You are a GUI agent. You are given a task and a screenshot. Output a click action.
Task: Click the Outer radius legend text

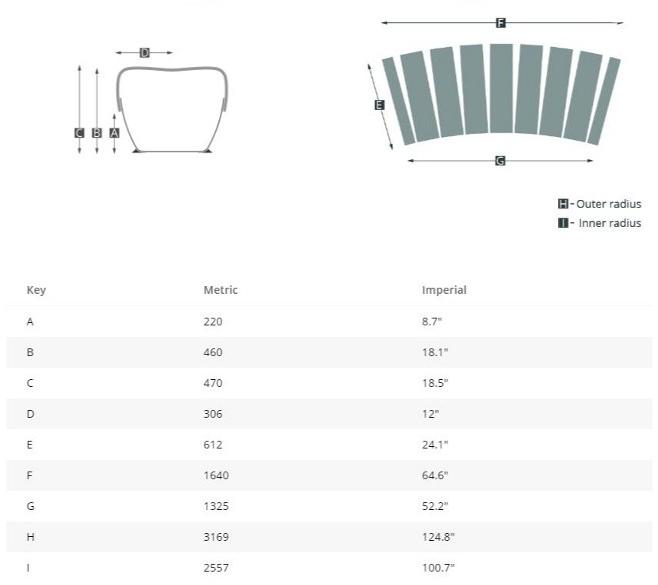(x=609, y=204)
